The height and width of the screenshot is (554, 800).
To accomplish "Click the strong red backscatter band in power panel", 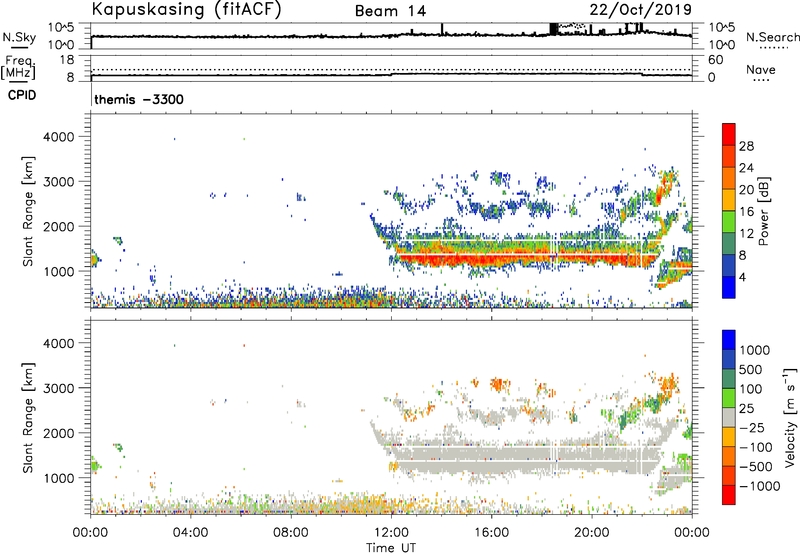I will click(526, 258).
